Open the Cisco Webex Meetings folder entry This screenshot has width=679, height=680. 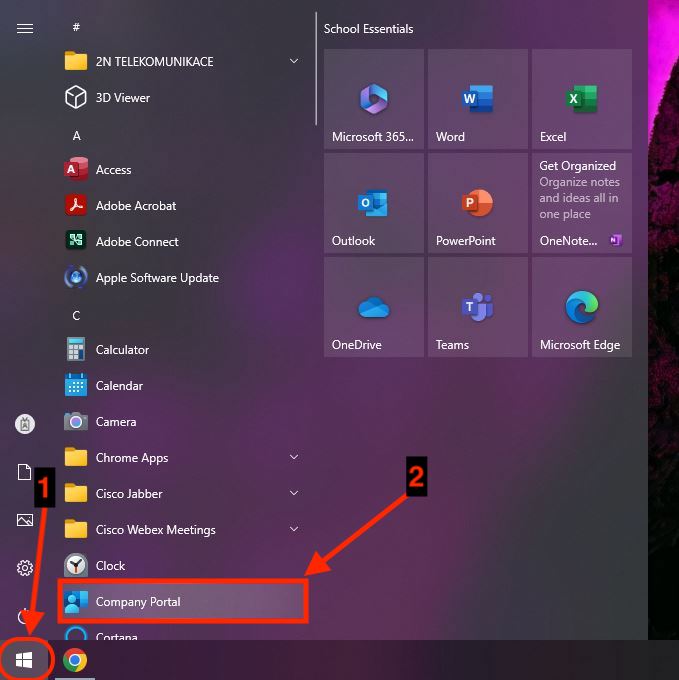[182, 529]
